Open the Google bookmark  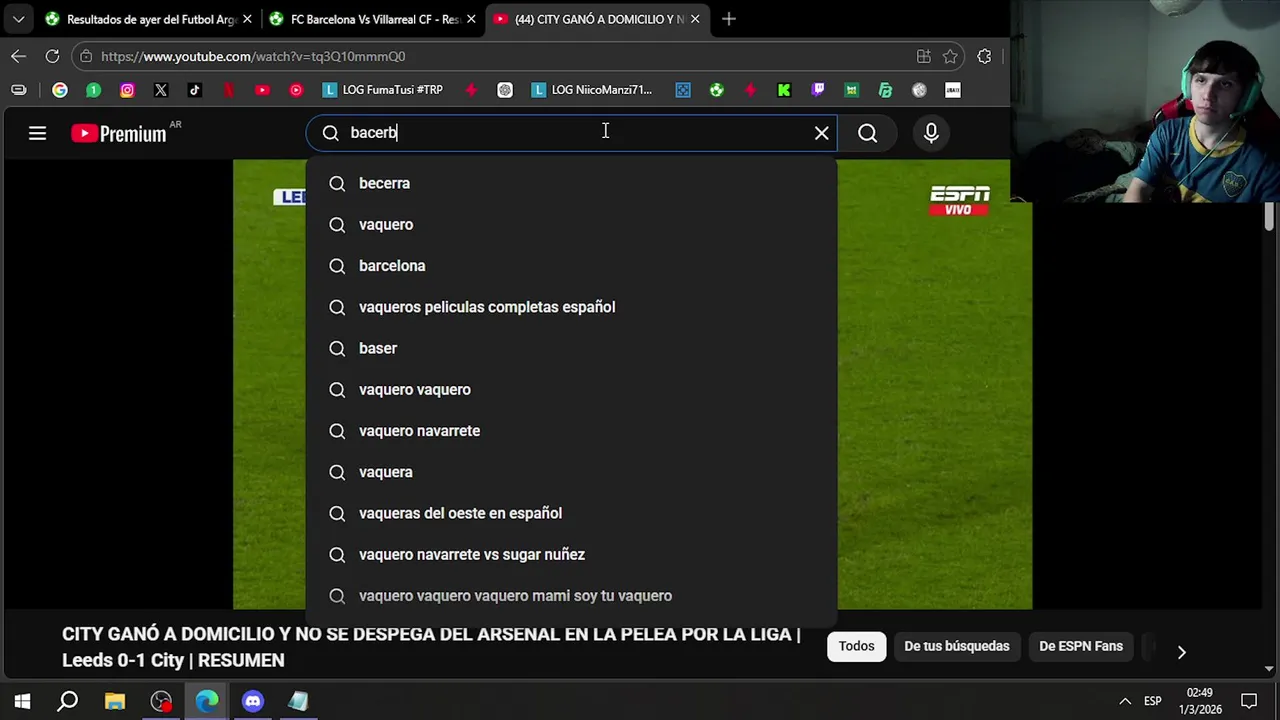pos(60,90)
